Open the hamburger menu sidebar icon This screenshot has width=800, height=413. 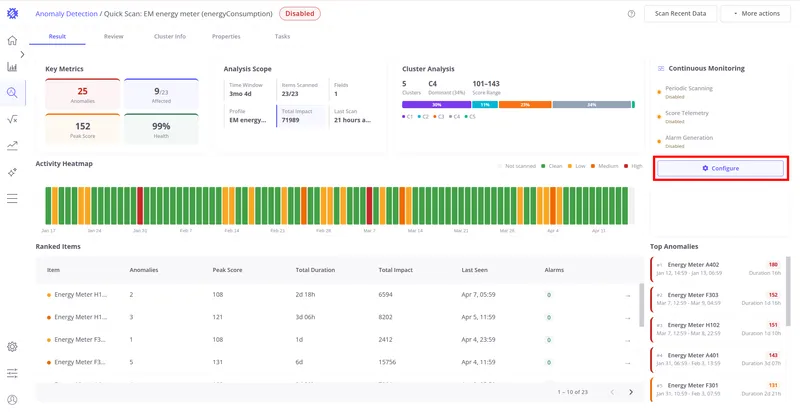(12, 199)
